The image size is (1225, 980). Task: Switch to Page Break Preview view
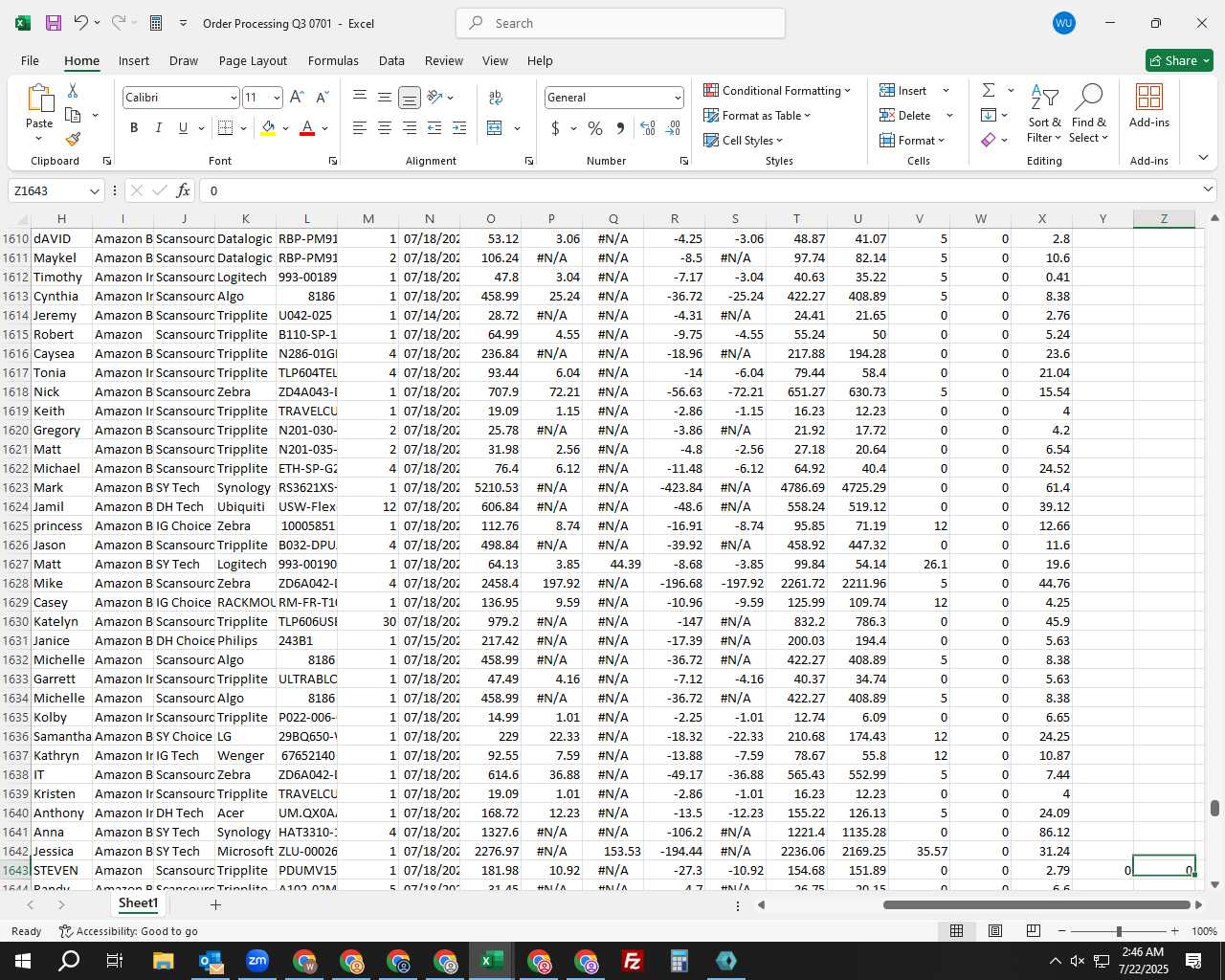tap(1034, 931)
